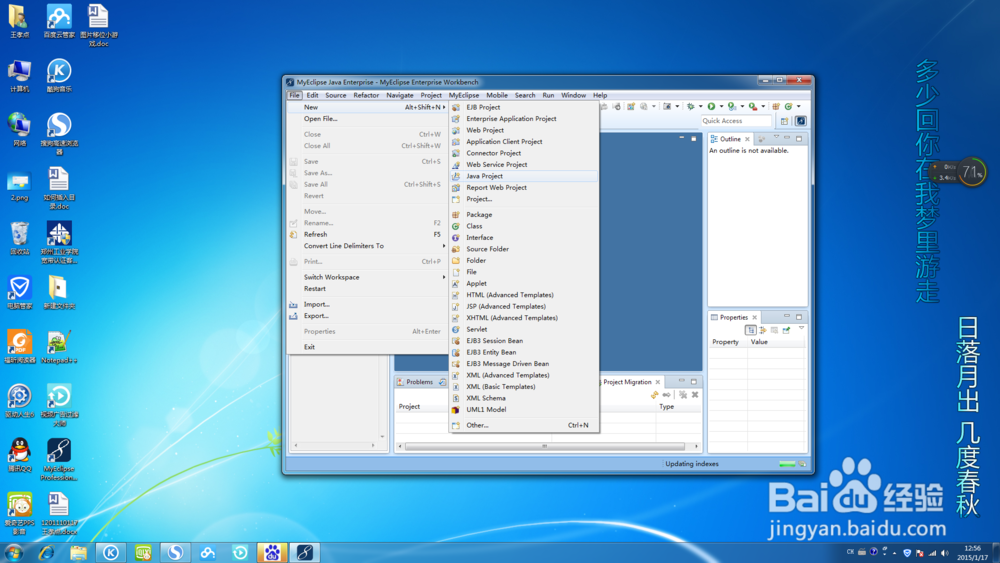Choose Web Project in the New submenu
This screenshot has width=1000, height=563.
pos(524,130)
